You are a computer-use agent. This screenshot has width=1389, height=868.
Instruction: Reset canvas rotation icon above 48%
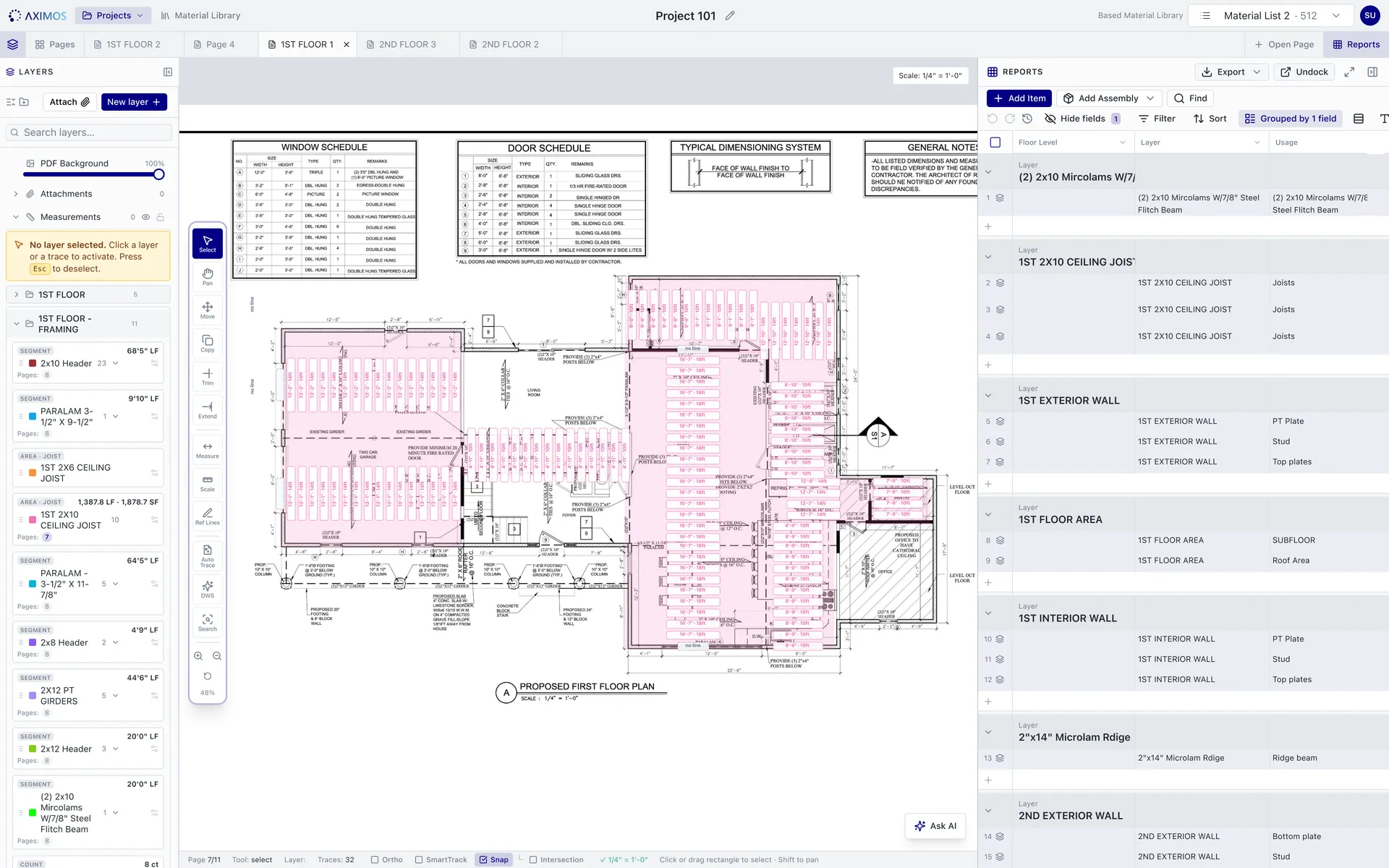(208, 676)
